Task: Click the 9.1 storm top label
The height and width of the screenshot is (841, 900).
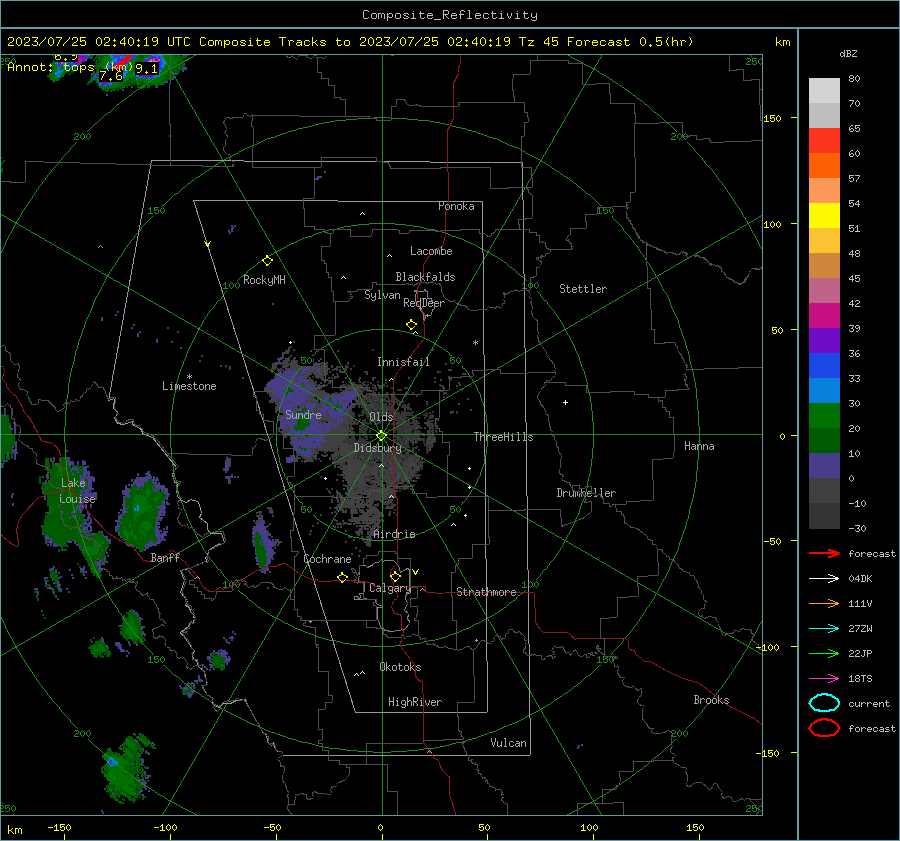Action: pos(146,68)
